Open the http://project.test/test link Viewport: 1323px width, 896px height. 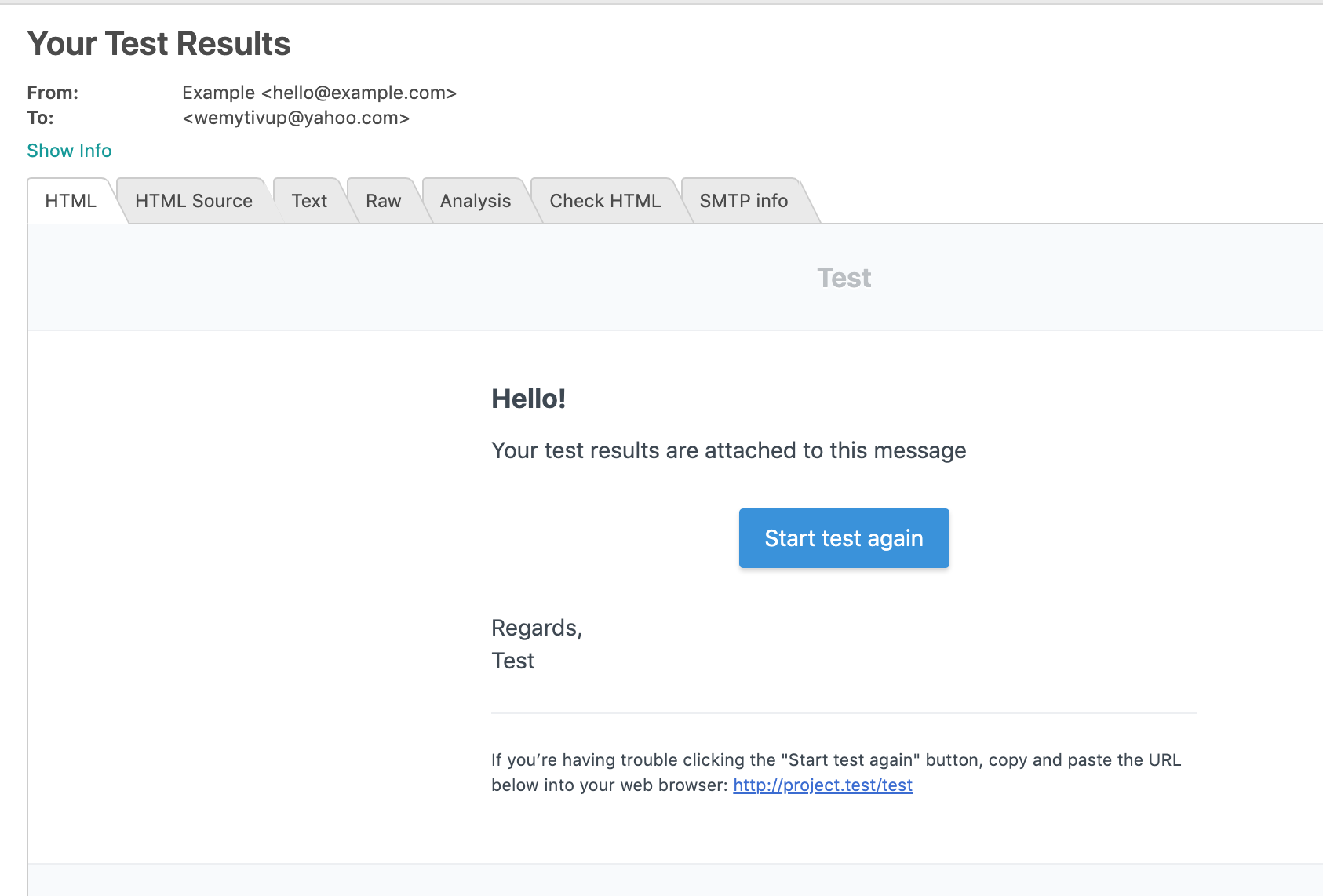[822, 785]
